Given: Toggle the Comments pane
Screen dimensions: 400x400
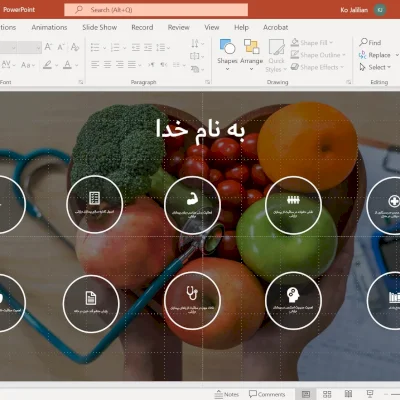Looking at the screenshot, I should click(267, 394).
